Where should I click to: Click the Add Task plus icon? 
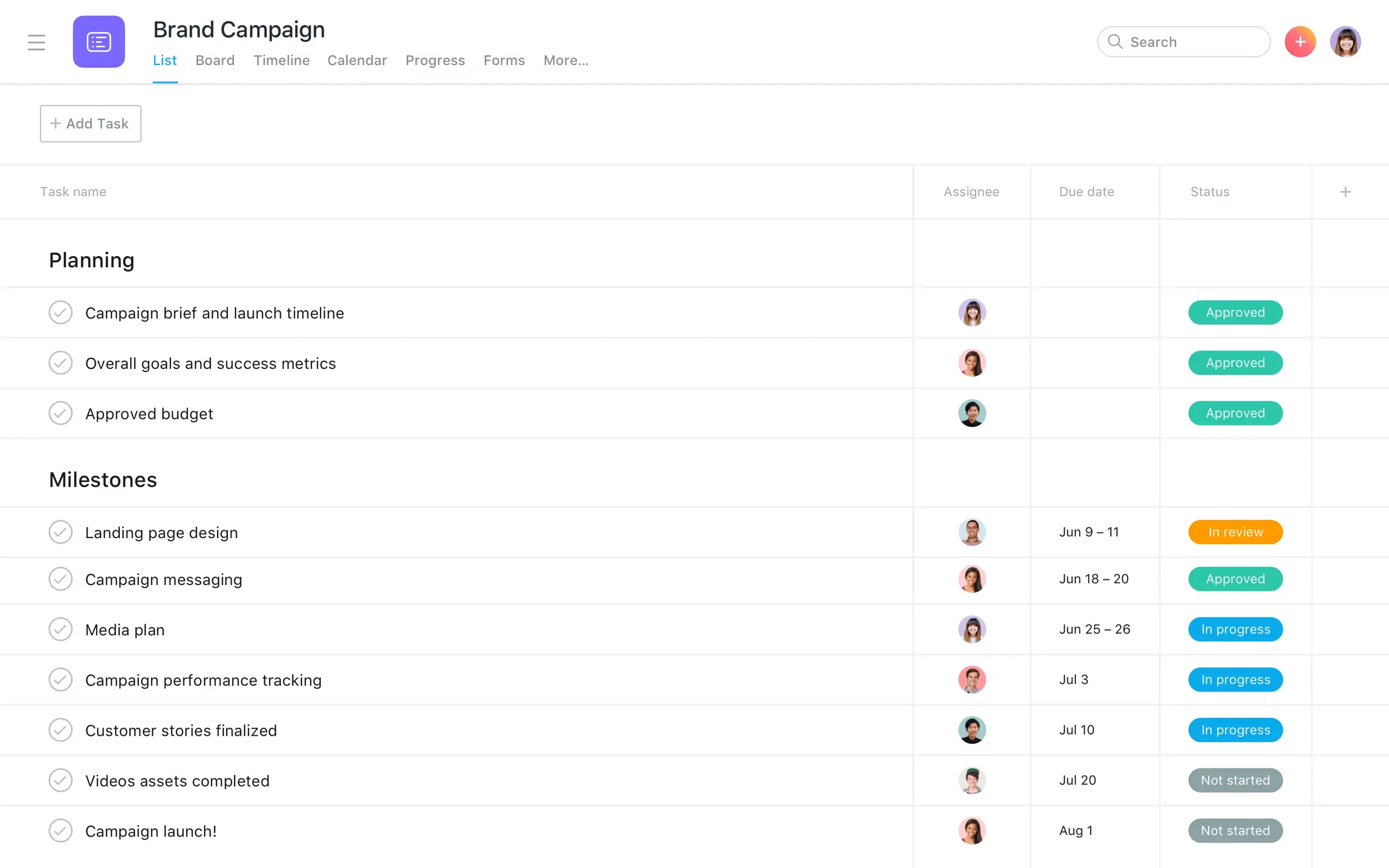point(54,123)
